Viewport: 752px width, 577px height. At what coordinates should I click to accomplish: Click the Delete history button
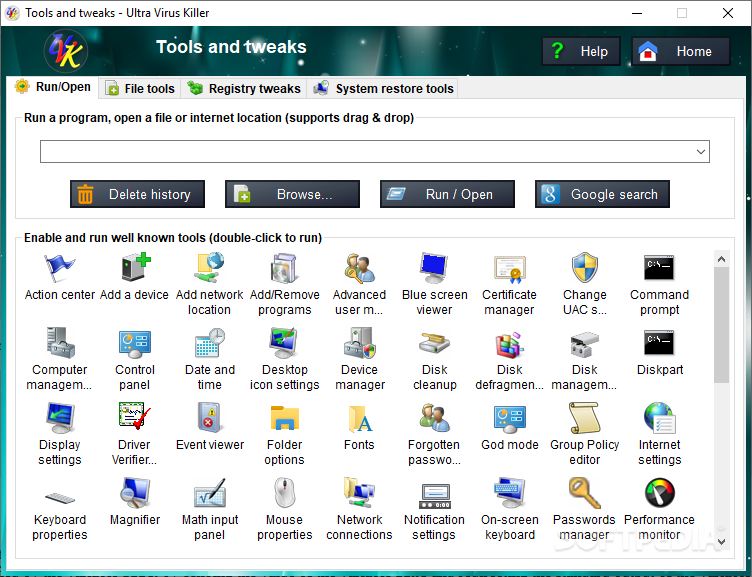click(137, 194)
